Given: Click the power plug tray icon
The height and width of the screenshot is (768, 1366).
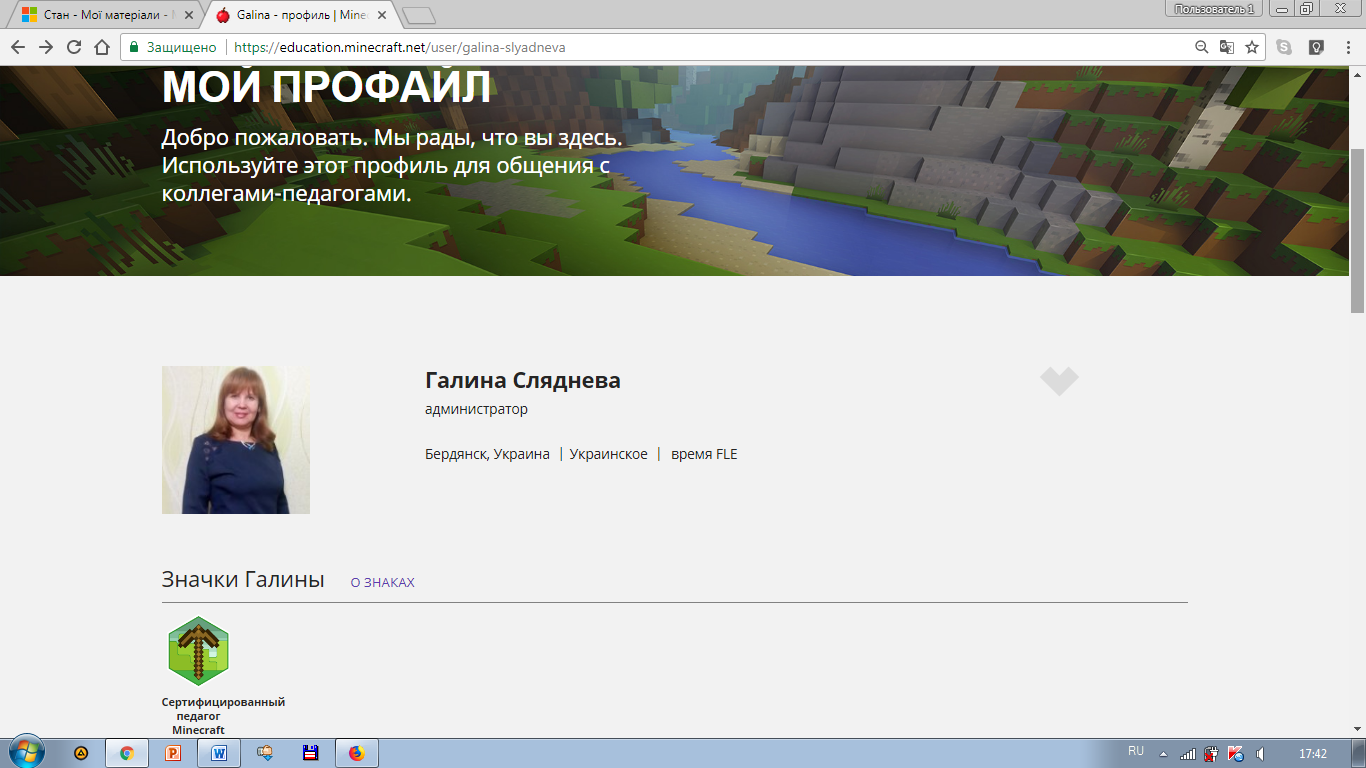Looking at the screenshot, I should (1211, 754).
